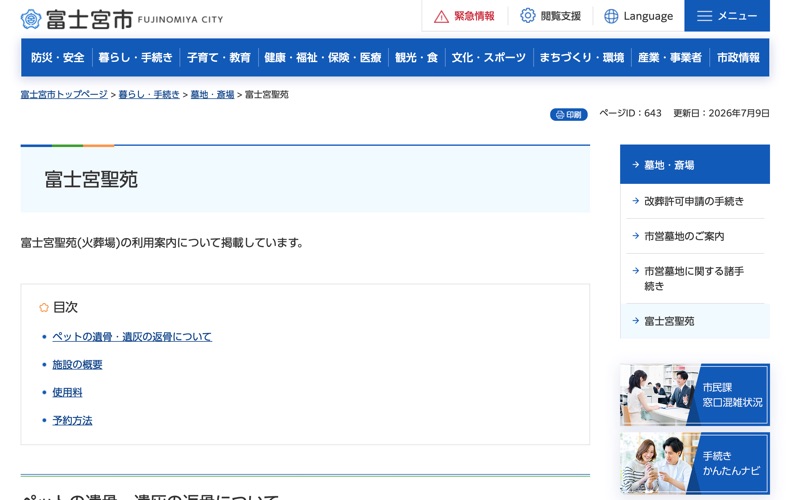Open 手続きかんたんナビ banner

coord(695,463)
